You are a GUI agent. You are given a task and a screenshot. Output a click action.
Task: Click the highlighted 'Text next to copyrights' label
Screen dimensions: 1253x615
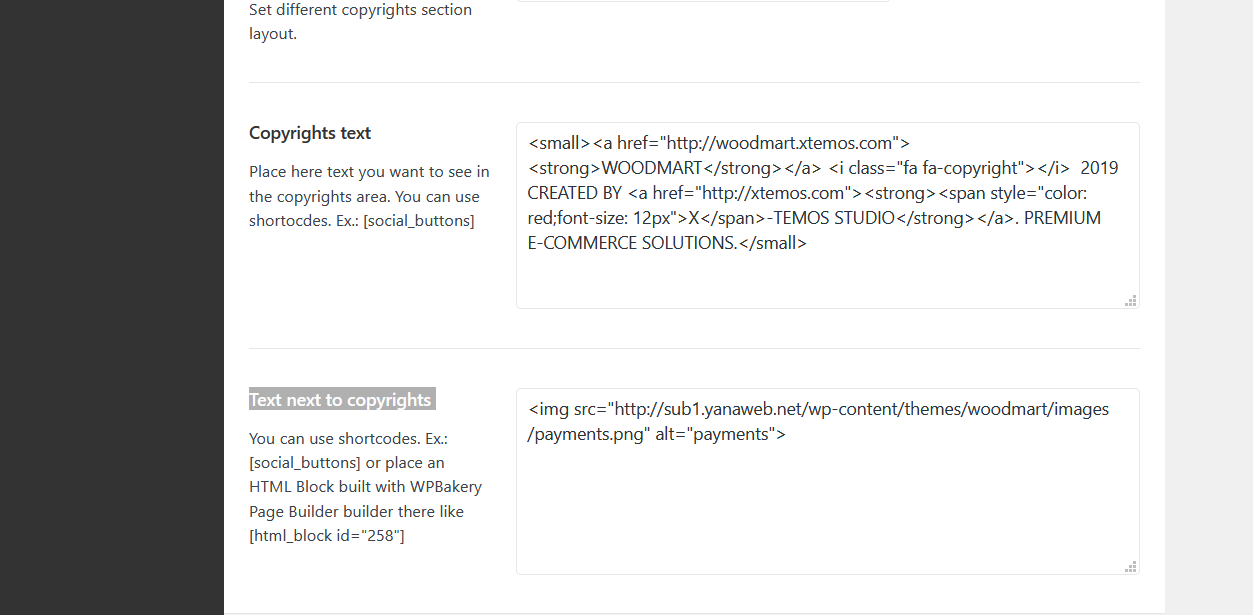coord(341,400)
